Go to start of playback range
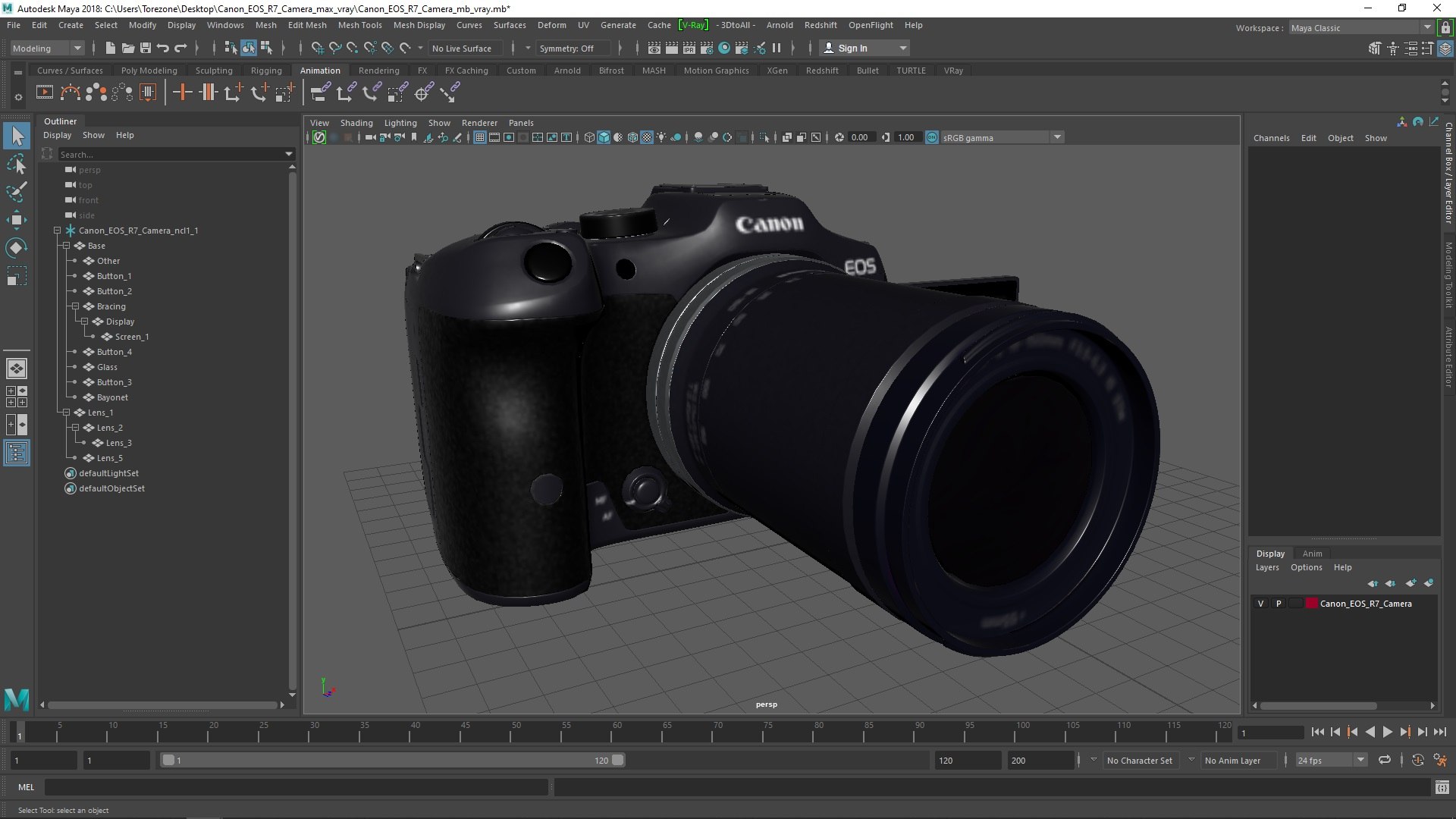This screenshot has height=819, width=1456. [1317, 732]
